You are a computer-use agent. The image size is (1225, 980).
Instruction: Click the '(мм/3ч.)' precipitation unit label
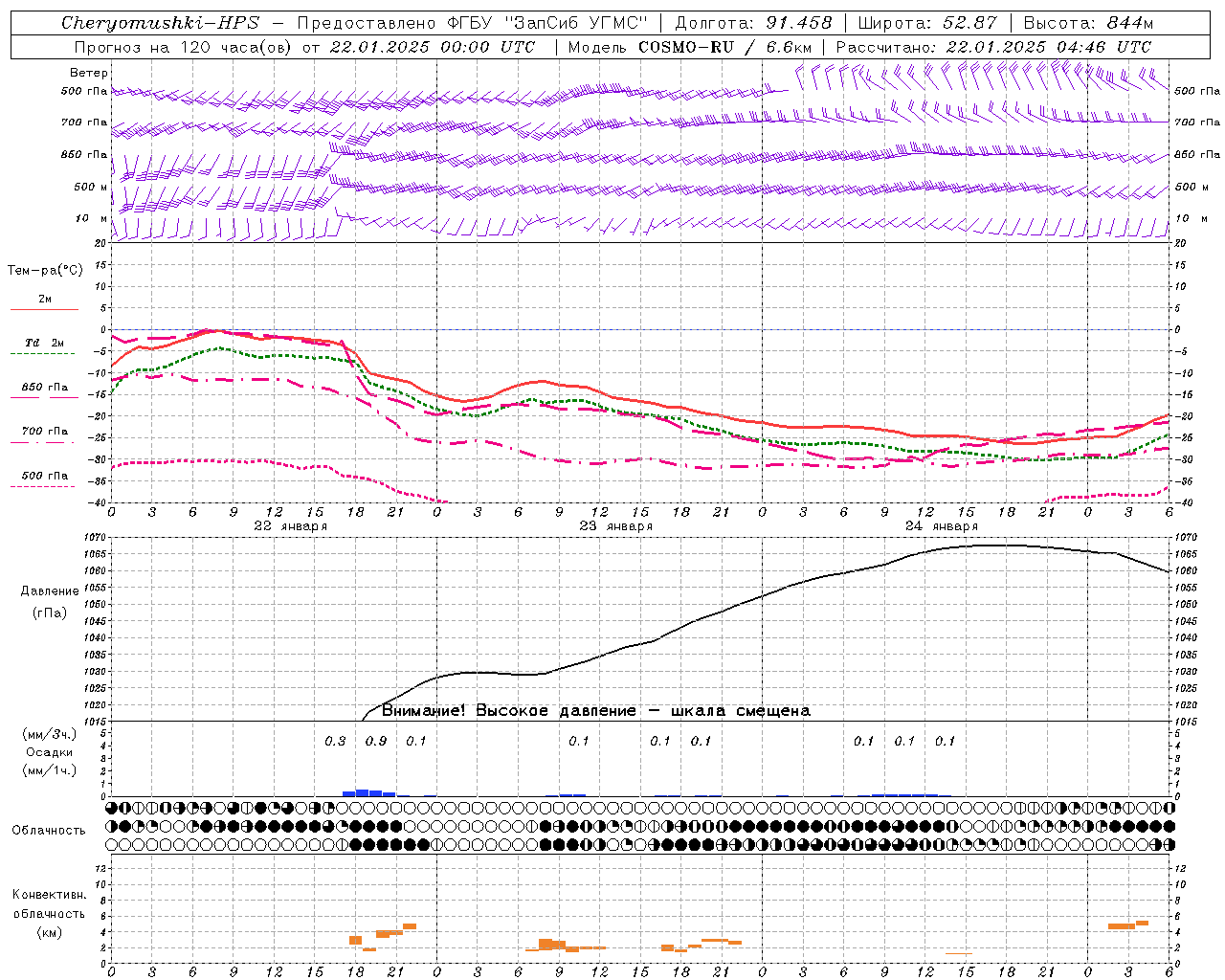[49, 734]
